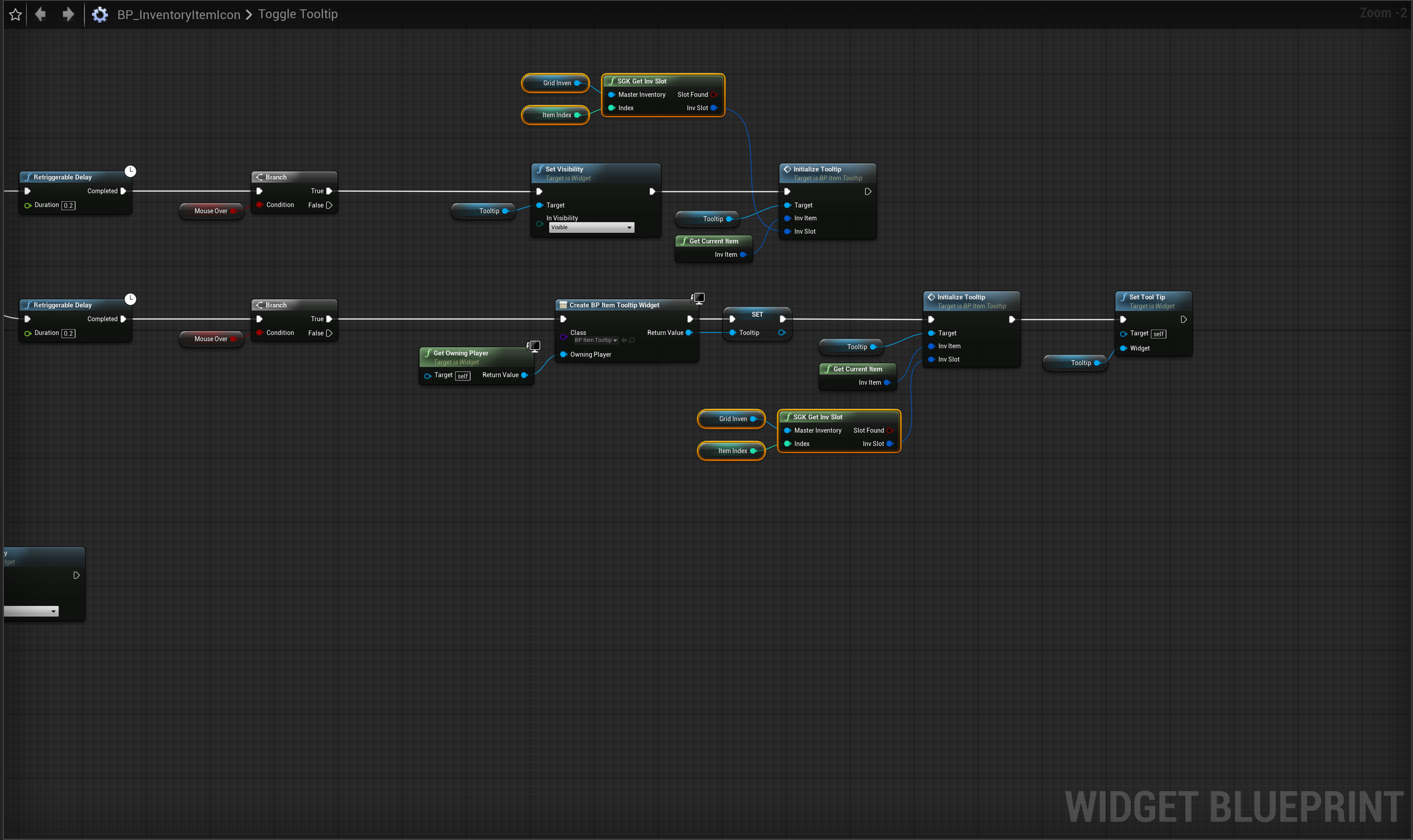Screen dimensions: 1413x840
Task: Click BP_InventoryItemIcon in the breadcrumb
Action: (x=178, y=15)
